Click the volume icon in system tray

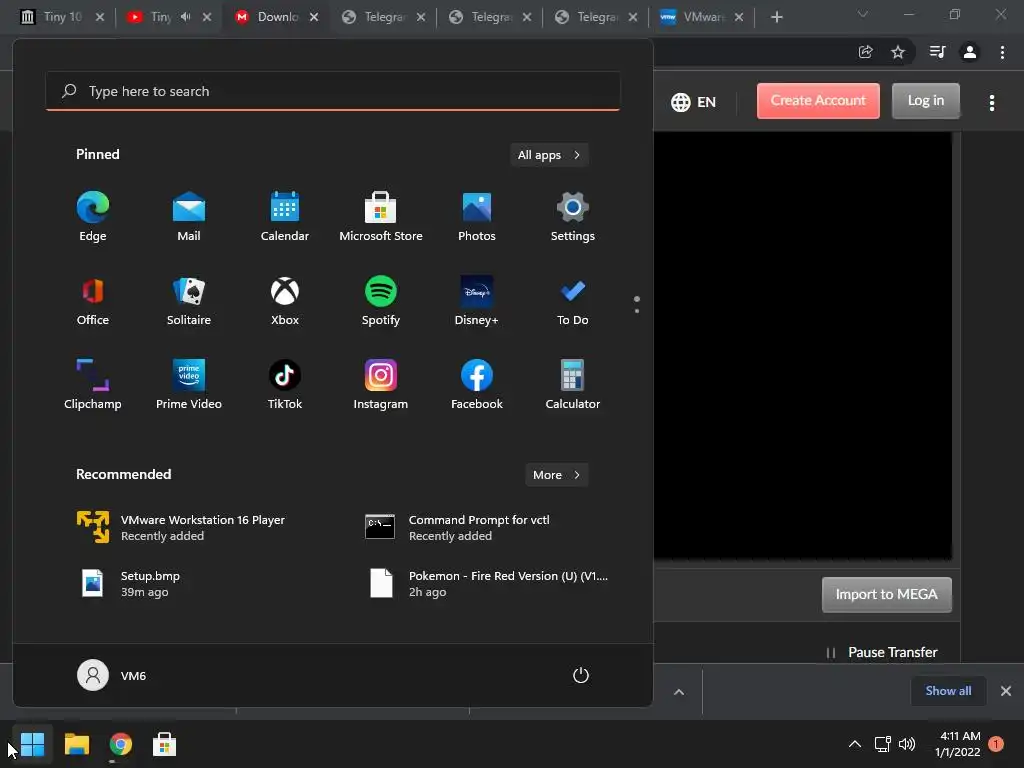907,744
